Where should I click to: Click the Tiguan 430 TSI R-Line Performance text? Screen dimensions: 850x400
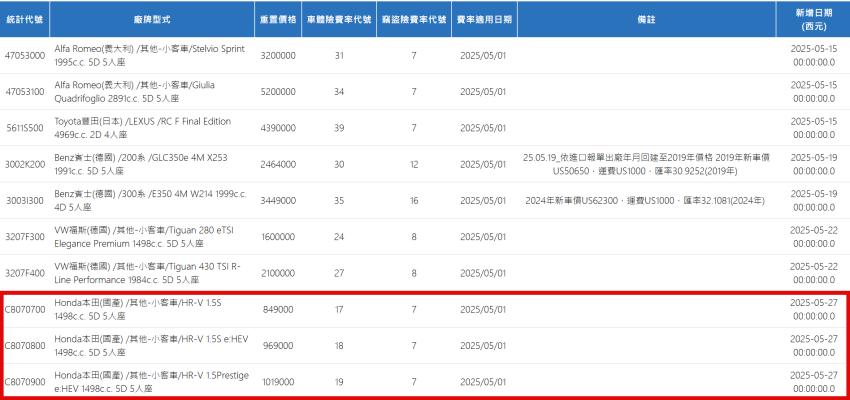[x=147, y=273]
